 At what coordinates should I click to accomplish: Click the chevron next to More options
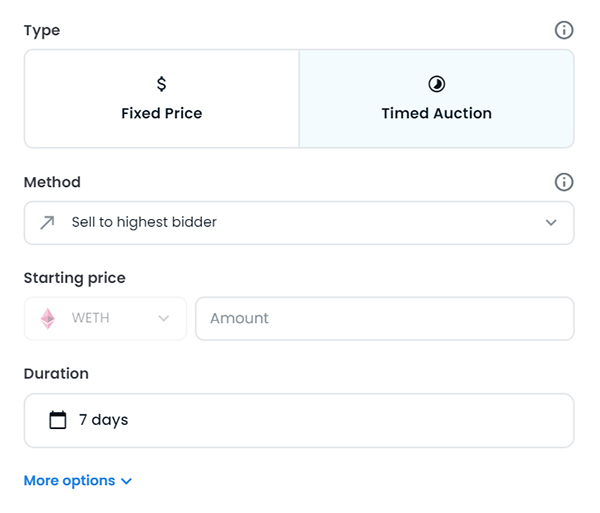(x=126, y=481)
